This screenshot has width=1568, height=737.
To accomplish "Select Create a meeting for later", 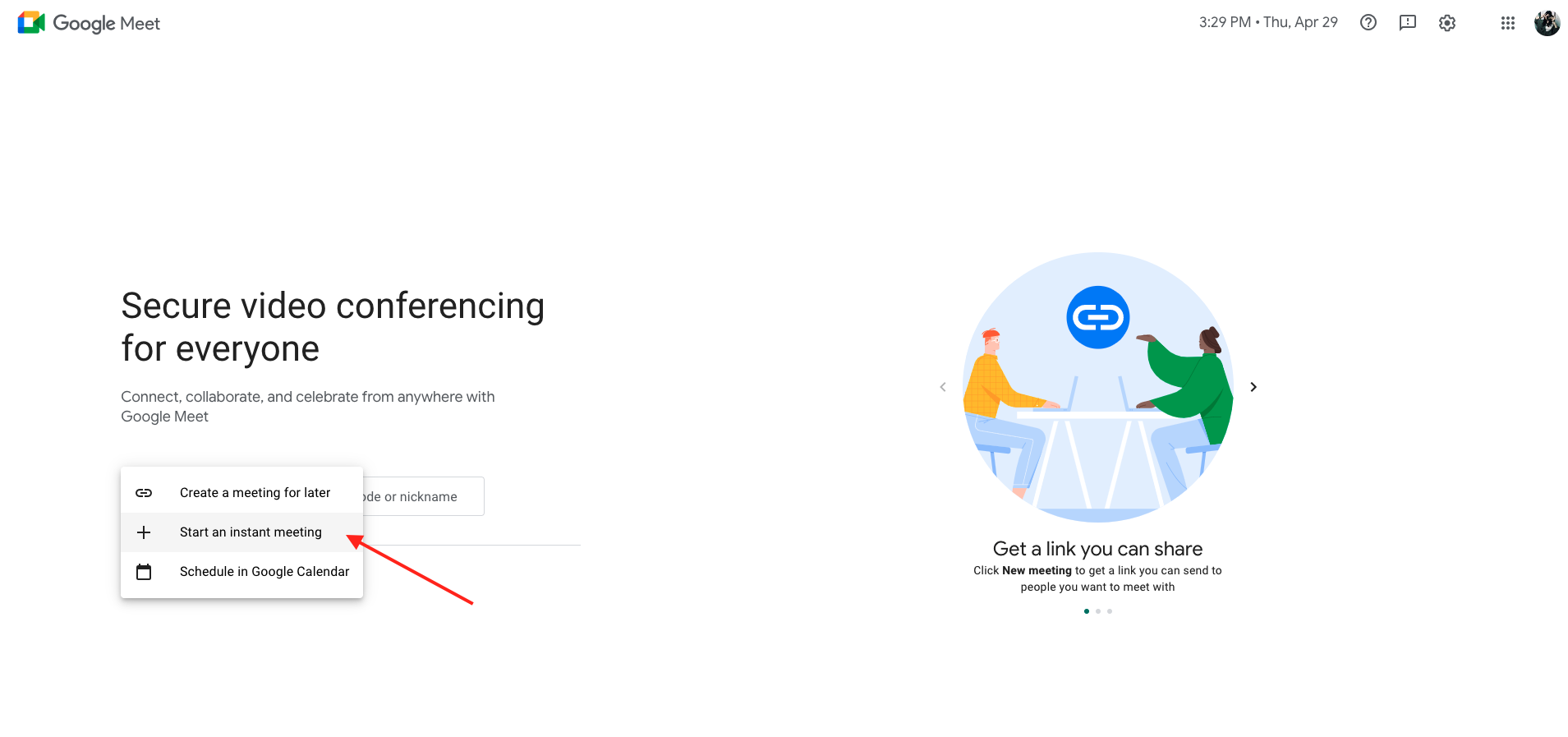I will coord(255,493).
